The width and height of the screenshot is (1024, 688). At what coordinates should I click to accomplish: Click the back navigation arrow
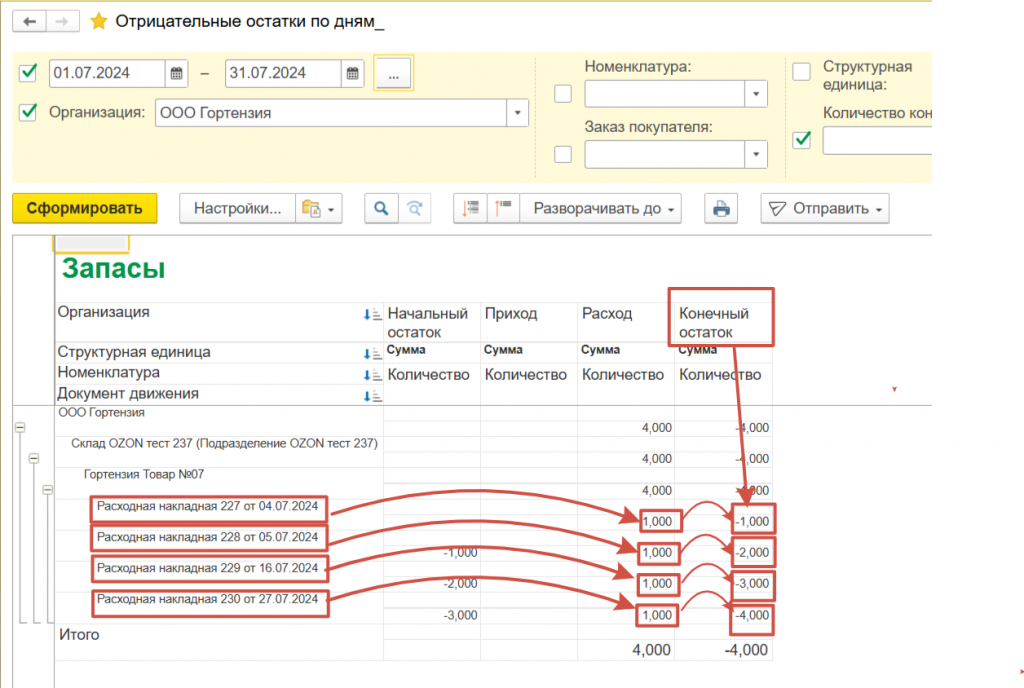click(x=30, y=21)
